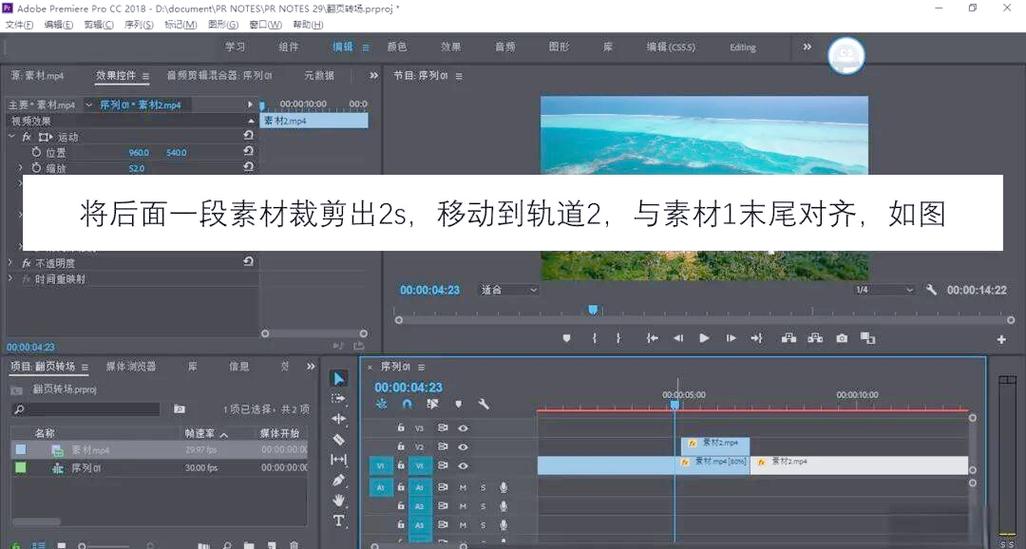Screen dimensions: 1026x549
Task: Mute audio track A1
Action: pos(463,487)
